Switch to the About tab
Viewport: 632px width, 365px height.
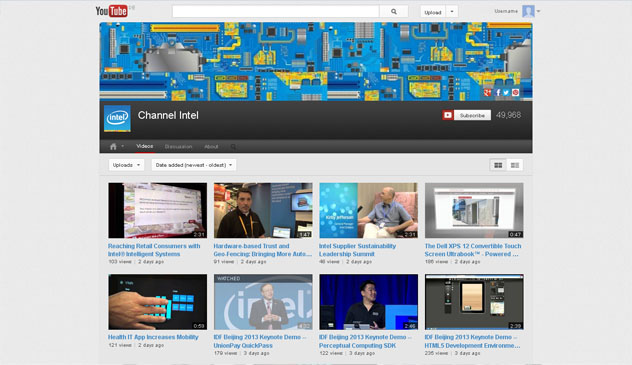(211, 147)
